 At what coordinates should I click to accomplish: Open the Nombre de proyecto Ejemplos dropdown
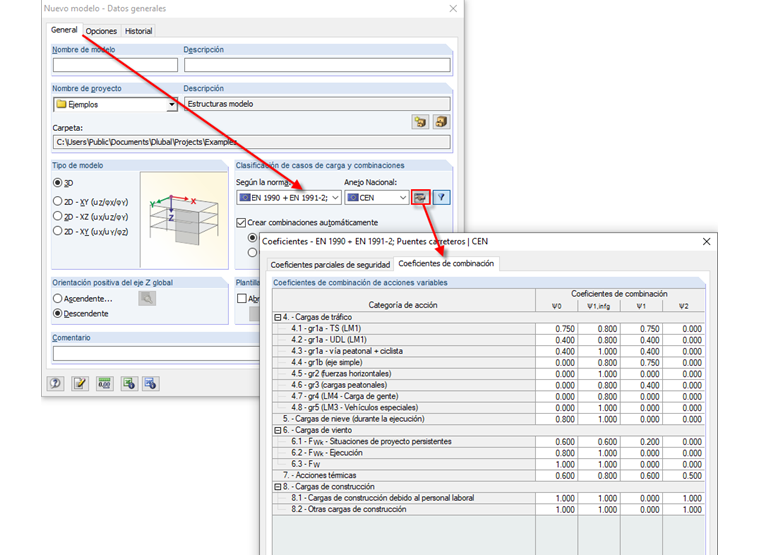172,105
